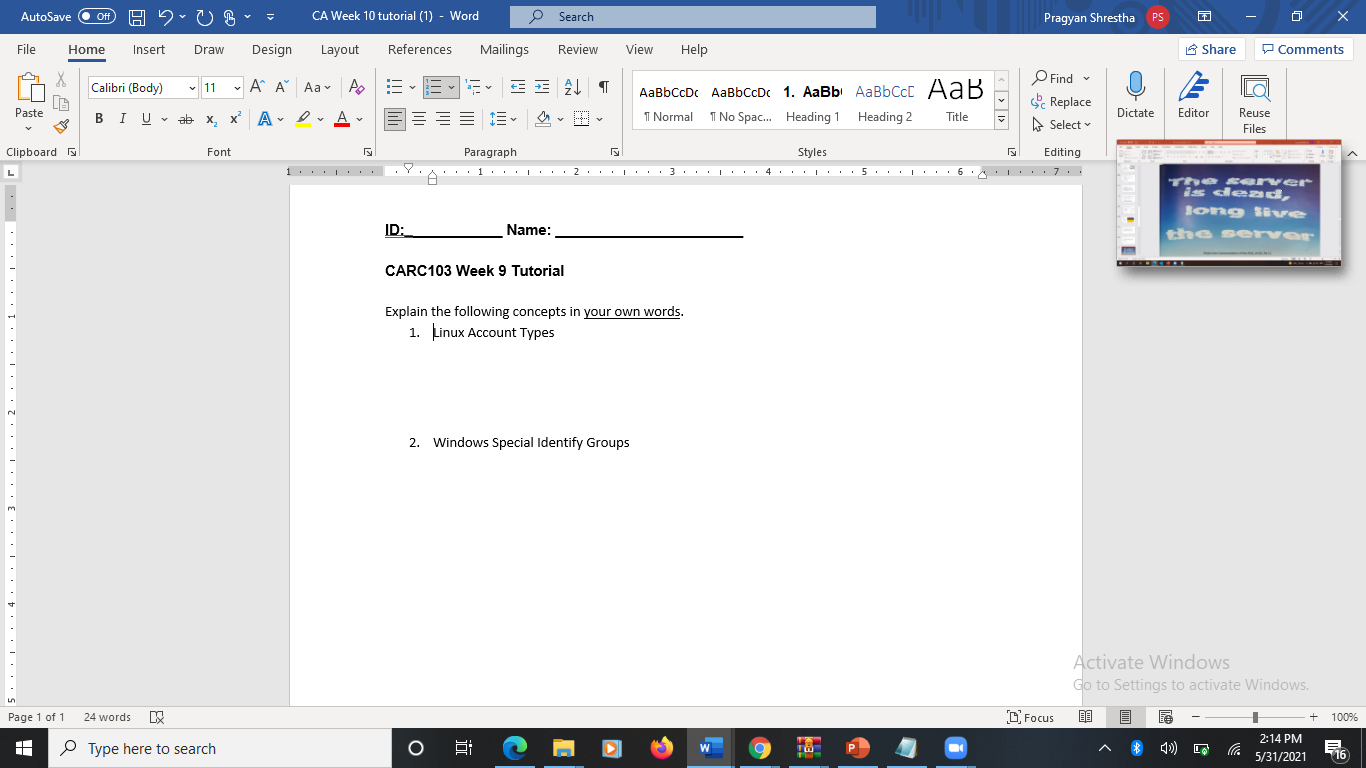Toggle AutoSave switch on
1366x768 pixels.
[97, 17]
